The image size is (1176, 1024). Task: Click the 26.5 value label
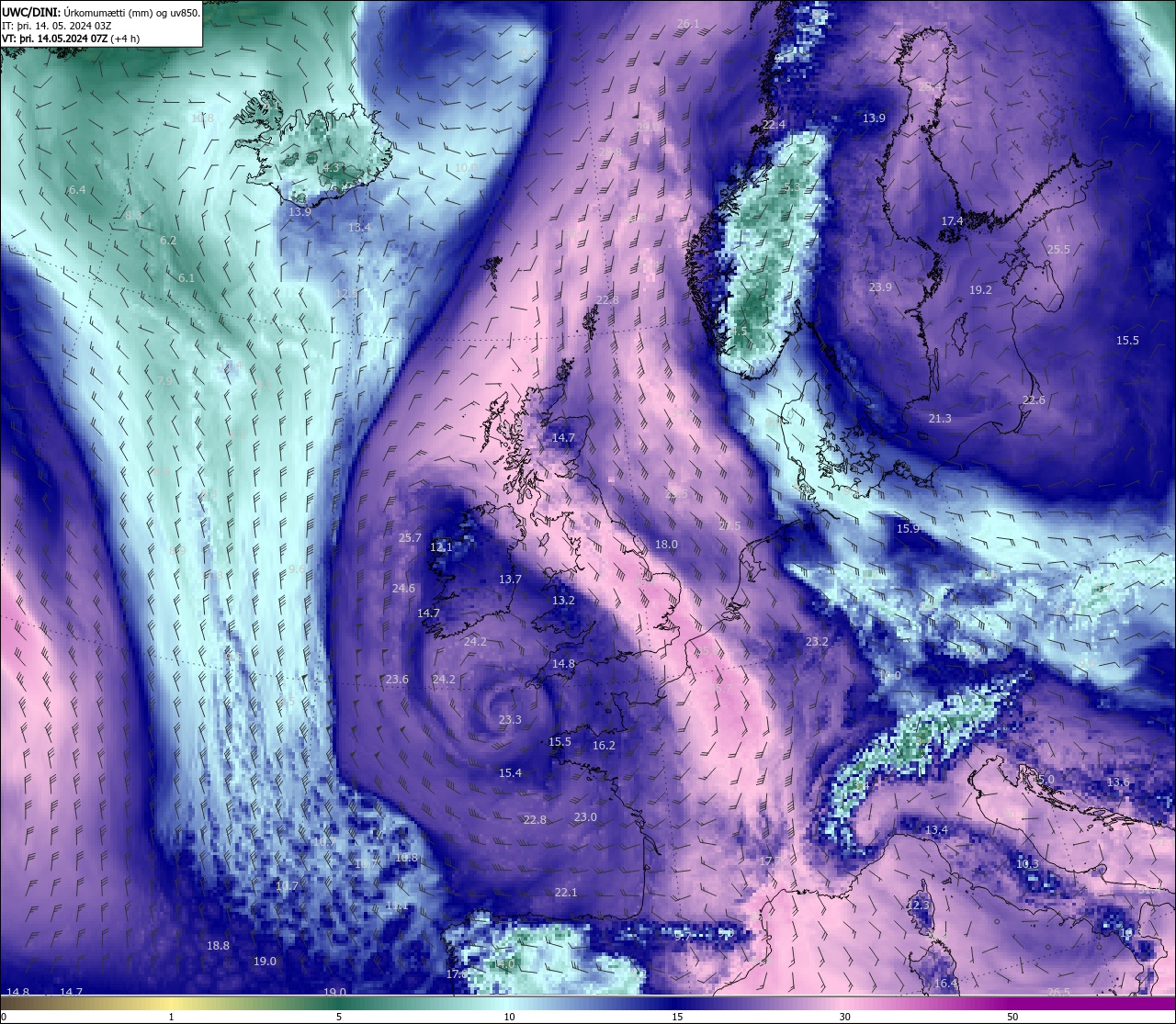[x=1058, y=991]
